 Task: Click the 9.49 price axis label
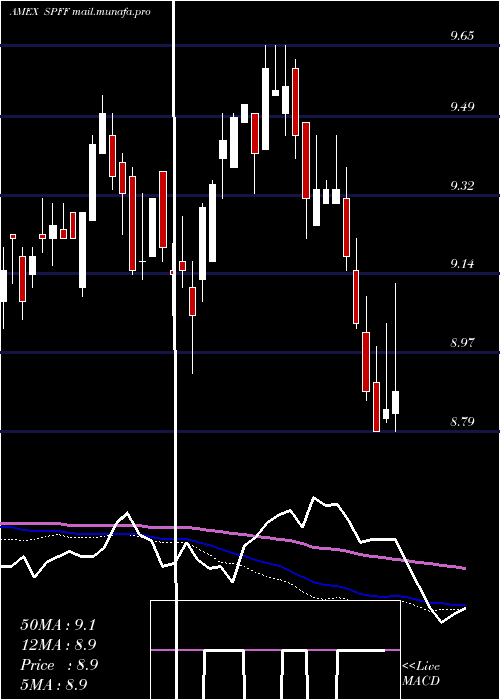(462, 107)
